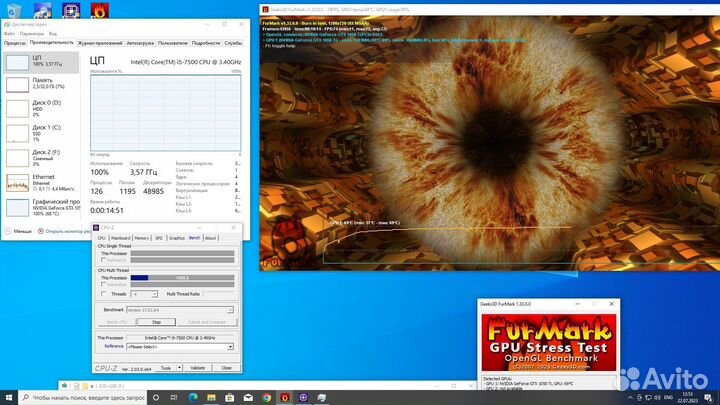Click the Validate button in CPU-Z
This screenshot has height=405, width=720.
click(x=198, y=367)
